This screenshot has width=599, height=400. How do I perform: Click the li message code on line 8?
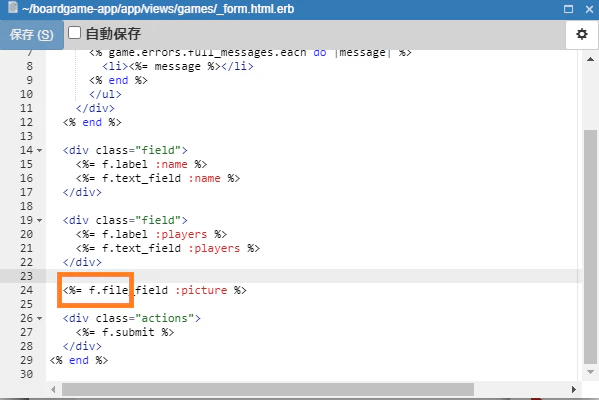pos(178,66)
